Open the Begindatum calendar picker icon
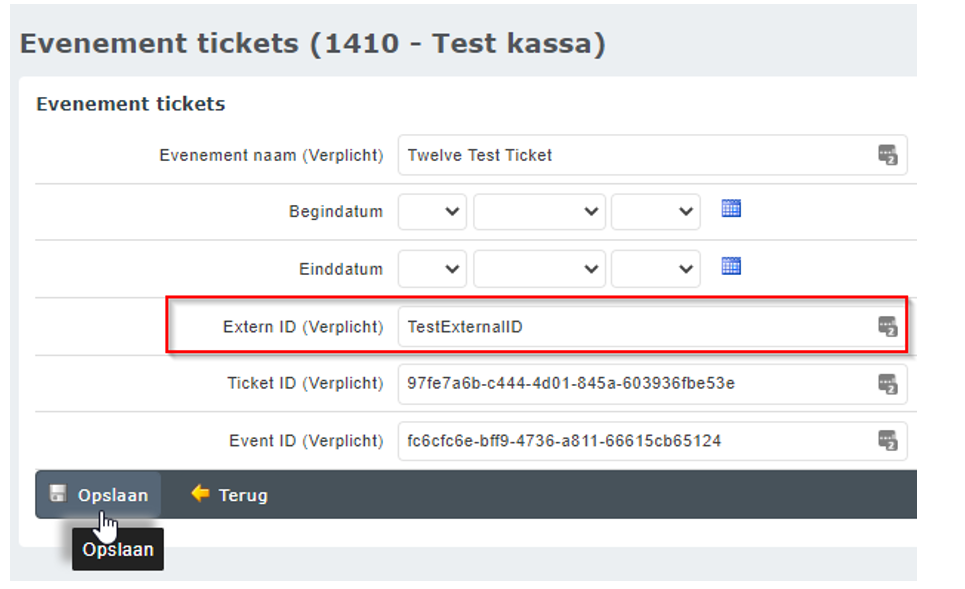This screenshot has height=589, width=965. 731,210
